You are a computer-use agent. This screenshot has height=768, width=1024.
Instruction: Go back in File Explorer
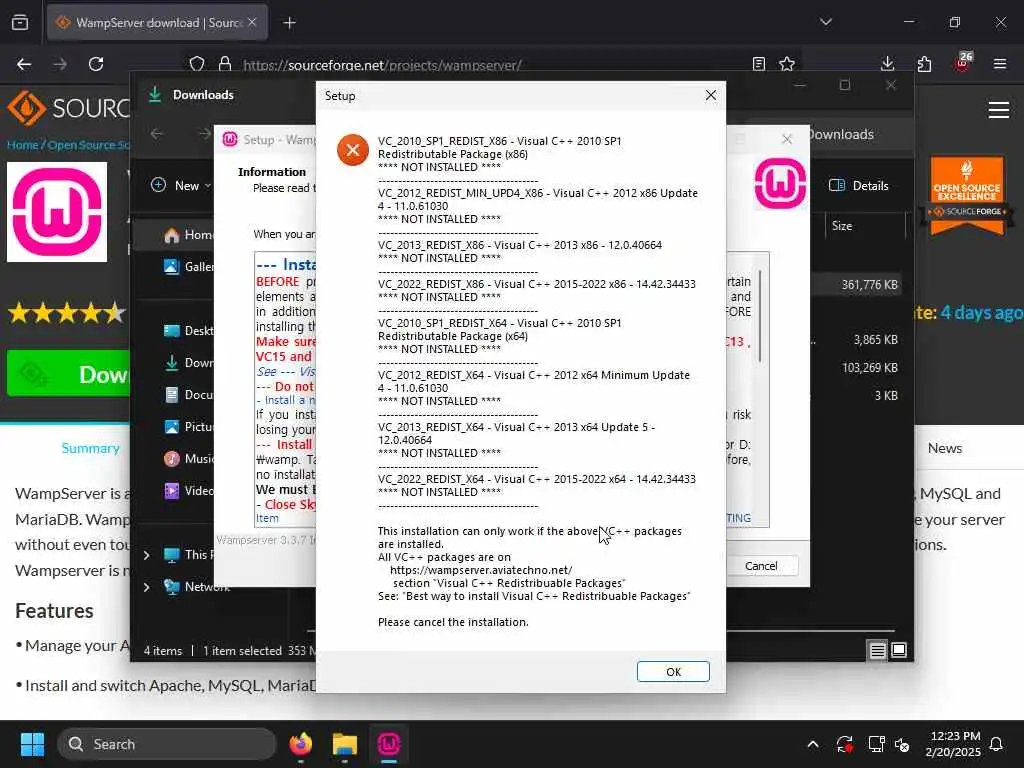click(157, 134)
